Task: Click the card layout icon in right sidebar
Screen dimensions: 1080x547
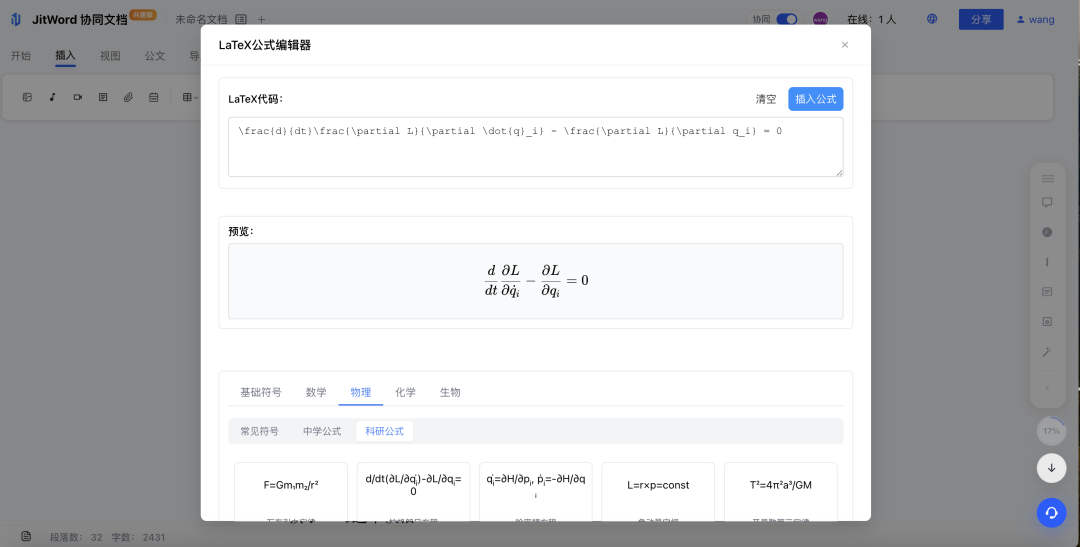Action: [x=1048, y=291]
